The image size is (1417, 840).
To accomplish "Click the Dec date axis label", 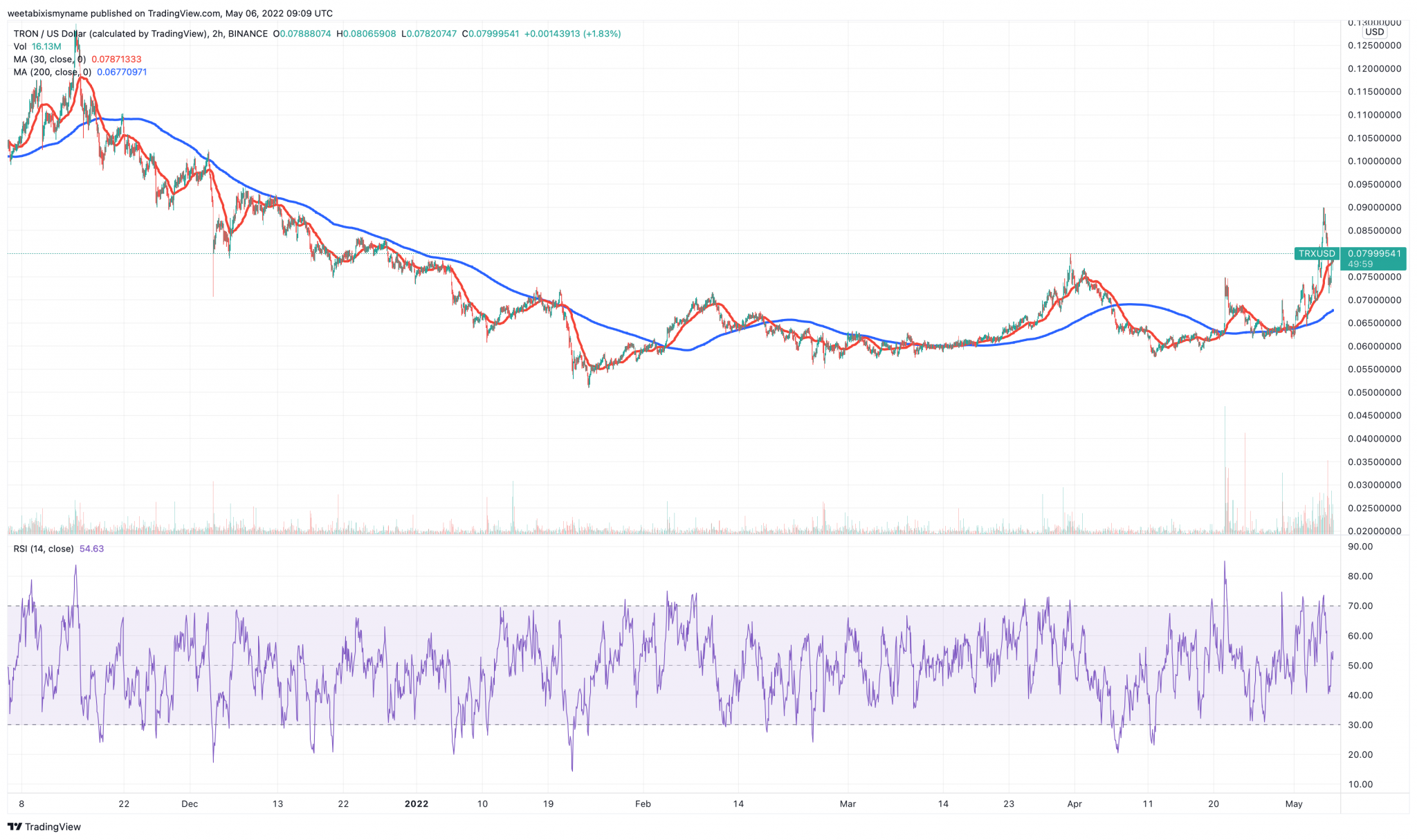I will [x=190, y=804].
